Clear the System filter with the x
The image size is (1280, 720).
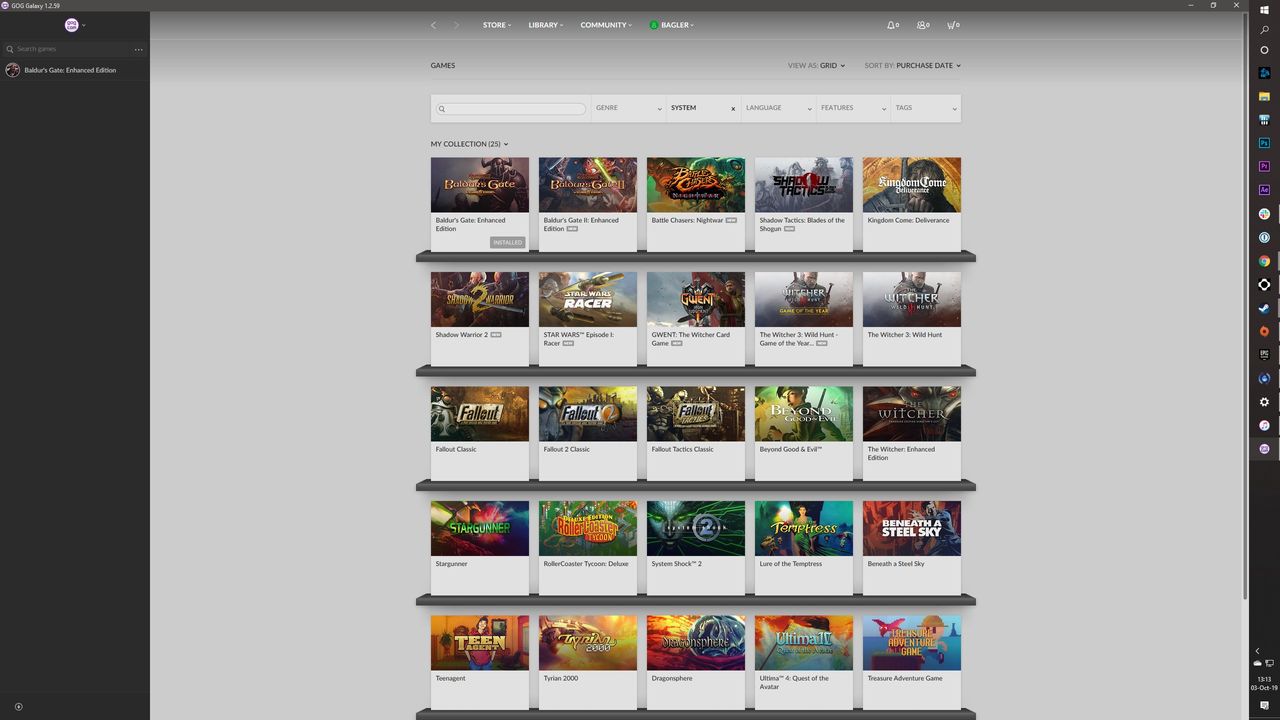point(733,108)
